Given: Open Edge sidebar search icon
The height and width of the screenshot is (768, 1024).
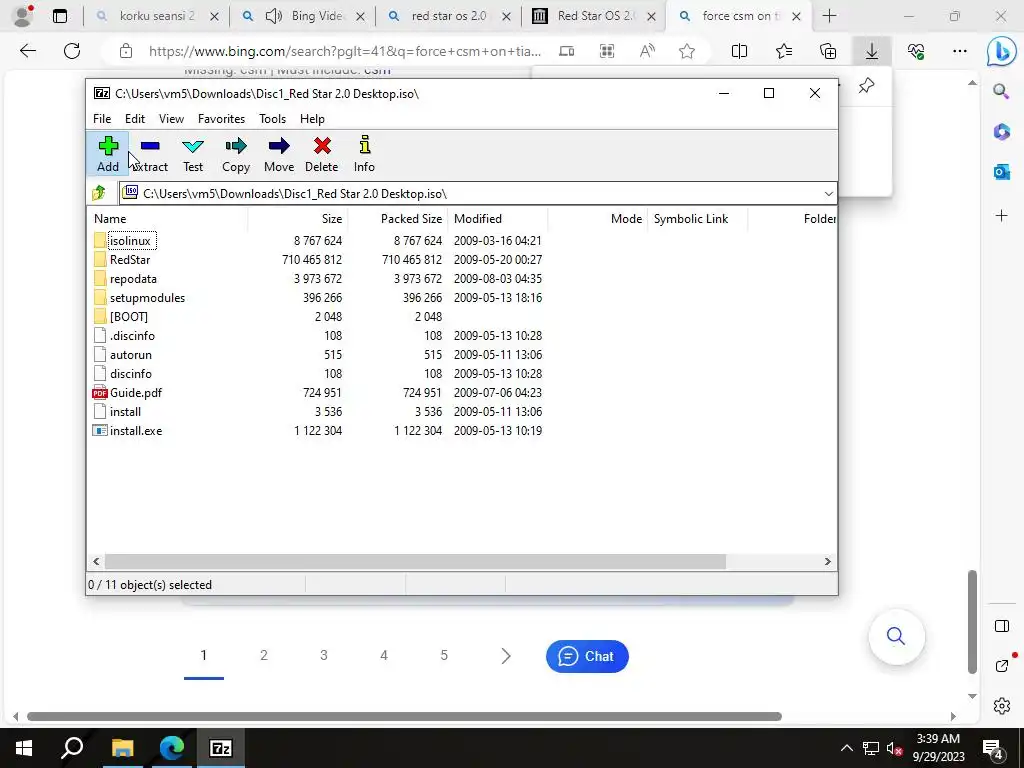Looking at the screenshot, I should (x=1001, y=90).
